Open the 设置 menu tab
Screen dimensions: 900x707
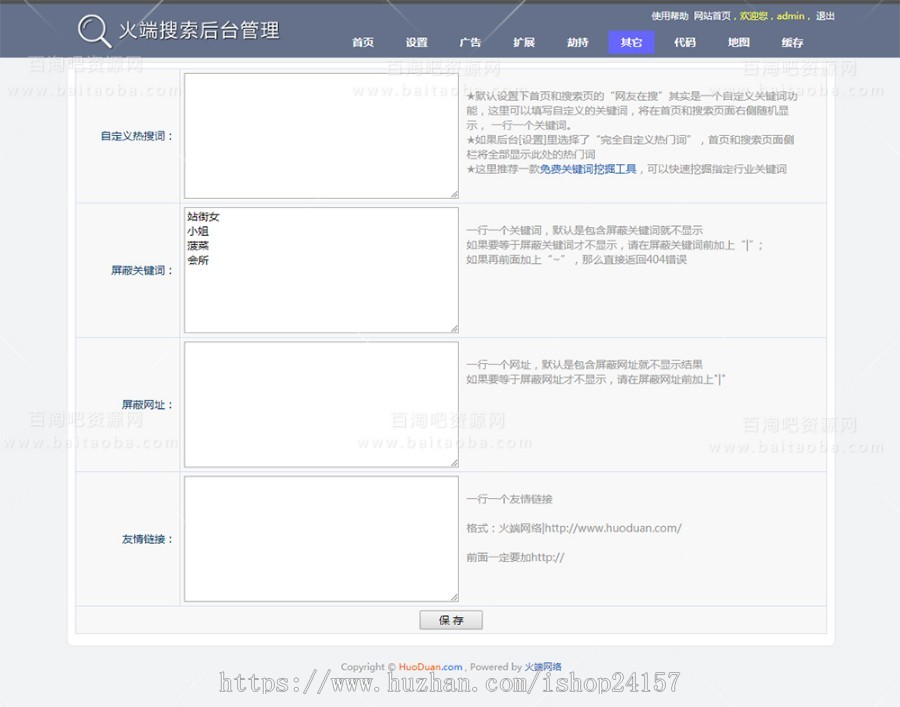[417, 42]
